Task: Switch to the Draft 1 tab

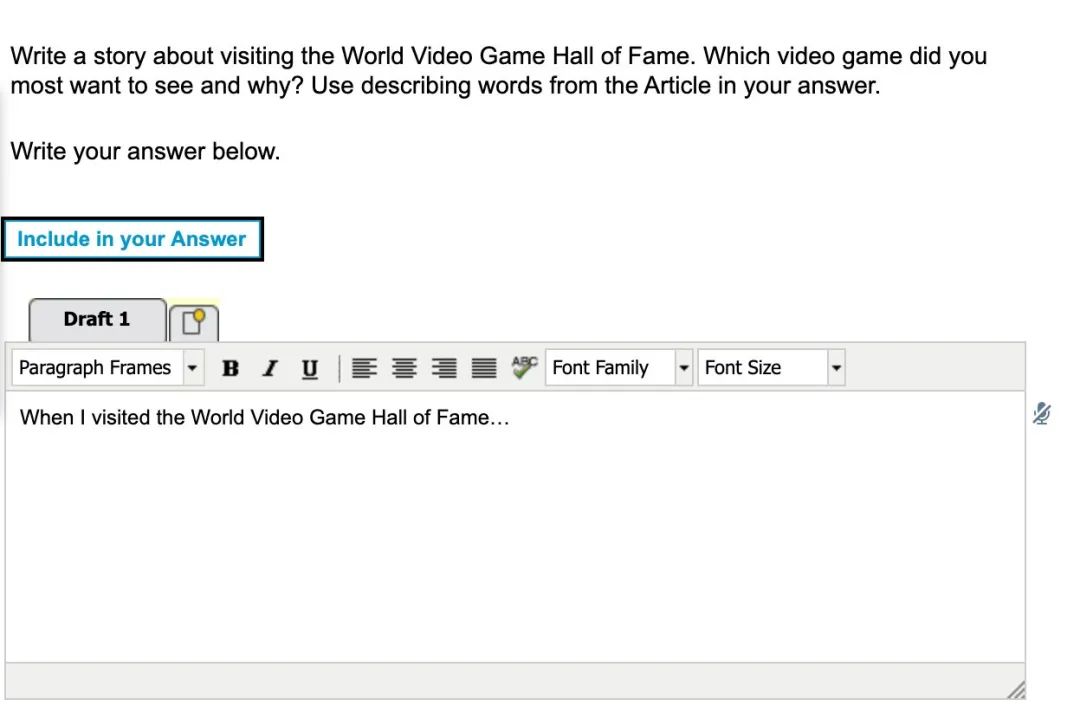Action: (97, 320)
